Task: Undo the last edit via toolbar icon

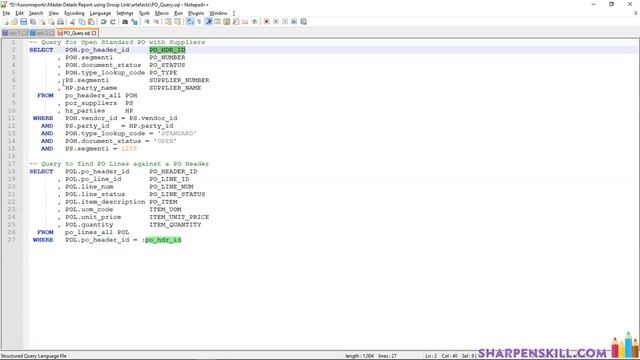Action: (x=103, y=22)
